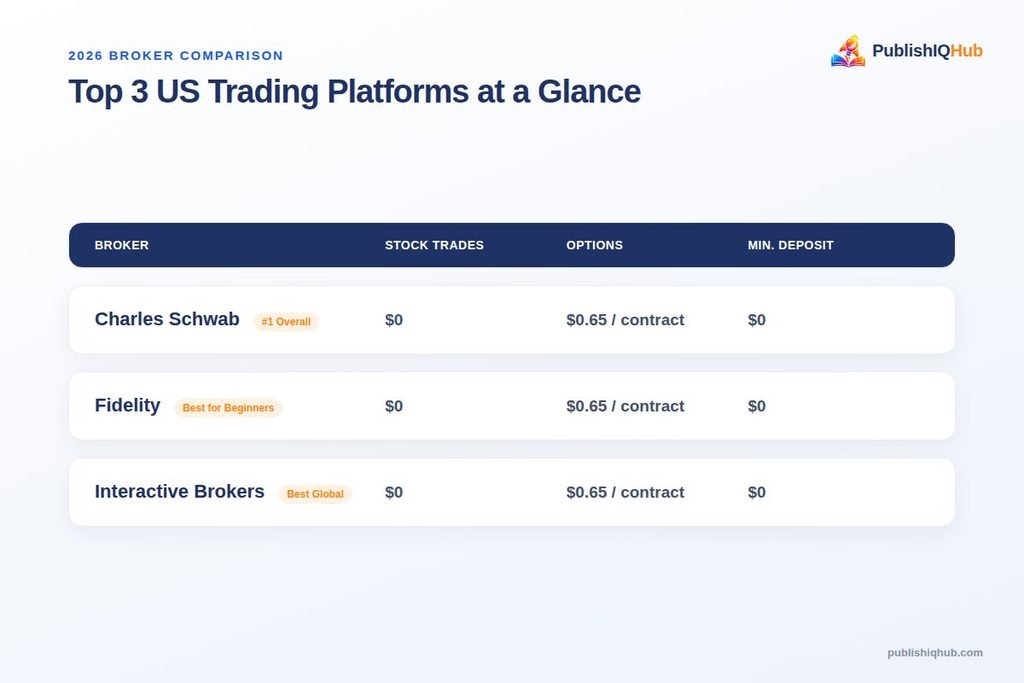This screenshot has width=1024, height=683.
Task: Click the PublishIQHub brand name text
Action: pos(927,51)
